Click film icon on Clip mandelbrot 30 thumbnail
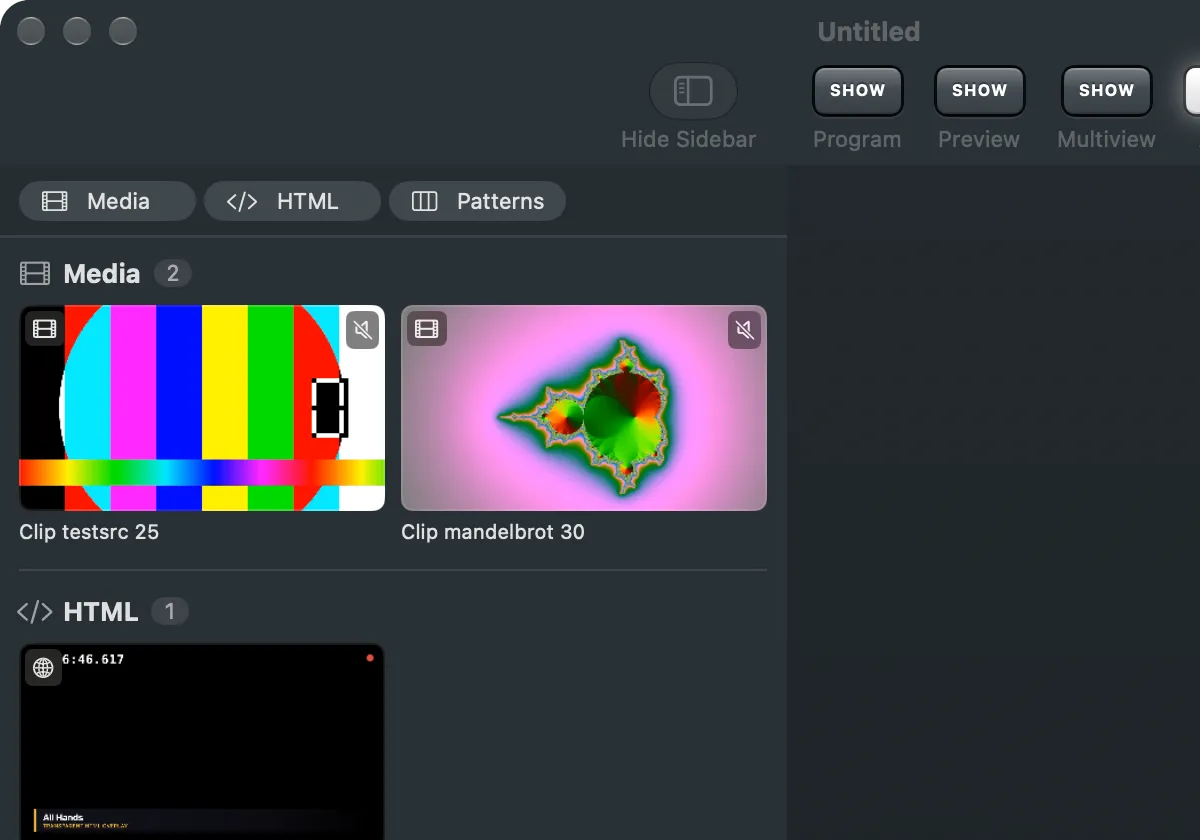 [427, 329]
